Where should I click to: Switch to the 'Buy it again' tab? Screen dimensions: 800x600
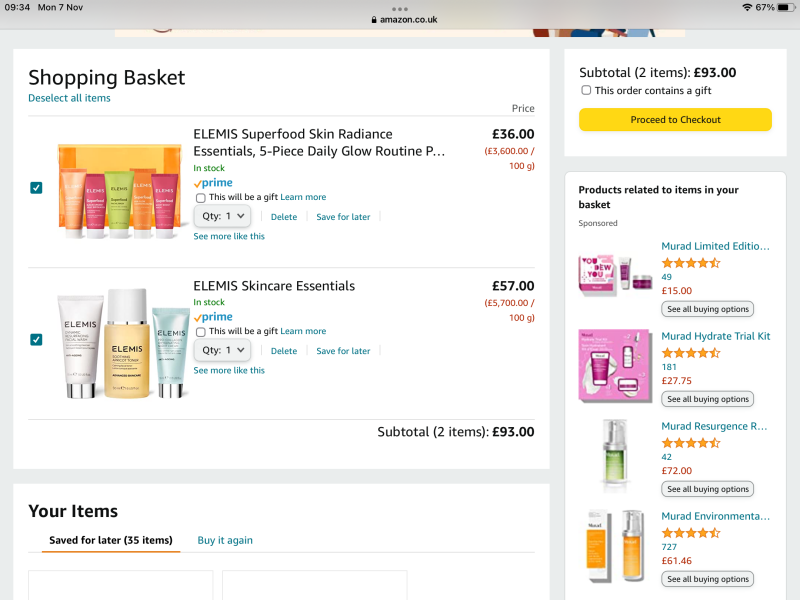pos(225,540)
